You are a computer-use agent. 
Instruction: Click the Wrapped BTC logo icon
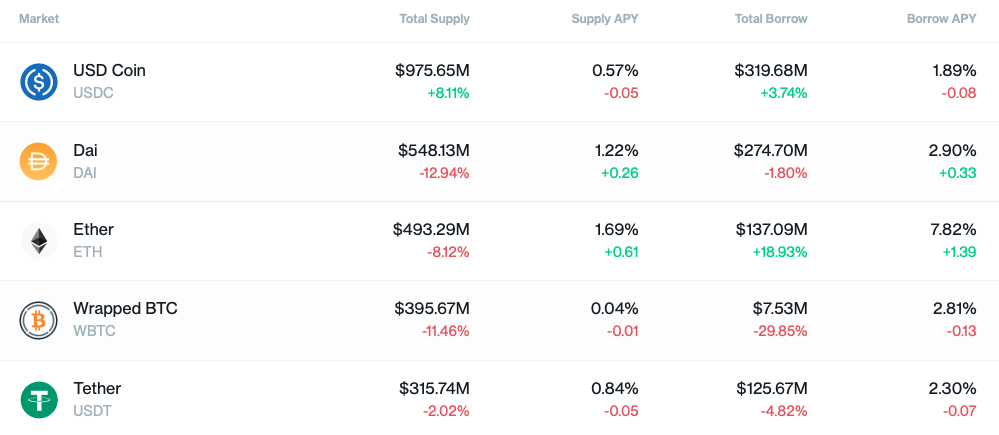(x=39, y=320)
